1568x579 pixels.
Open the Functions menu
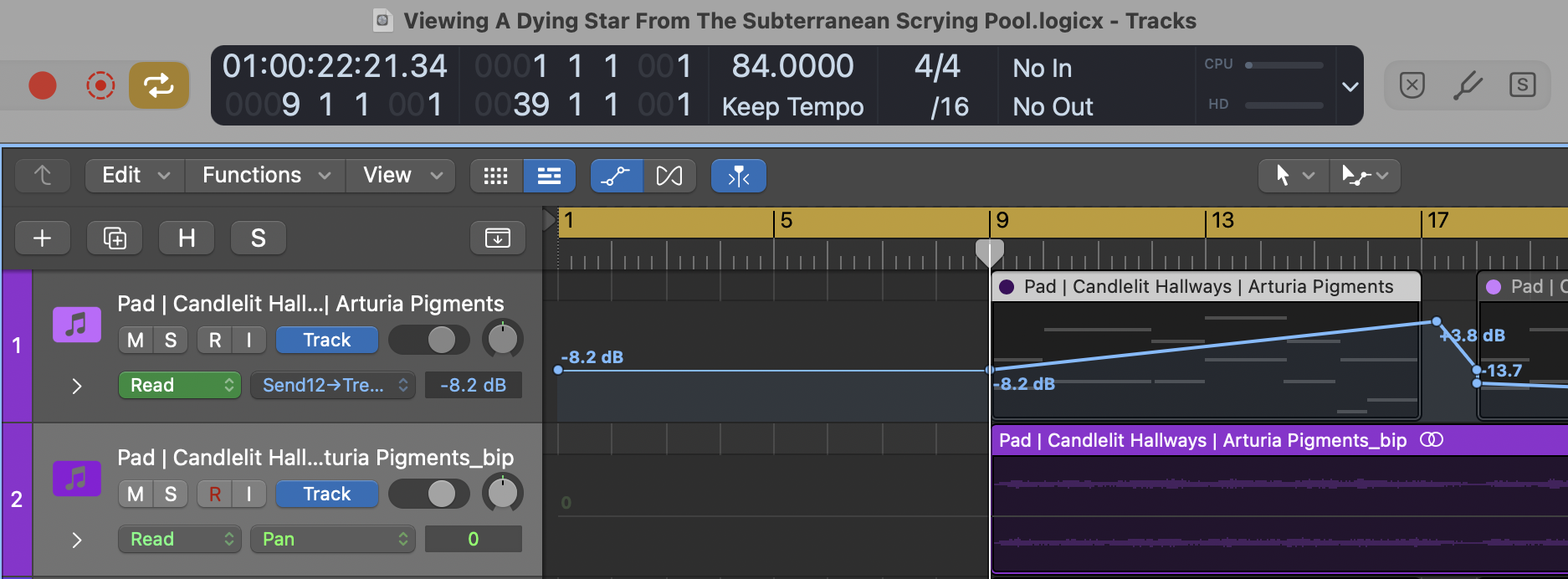pyautogui.click(x=266, y=176)
